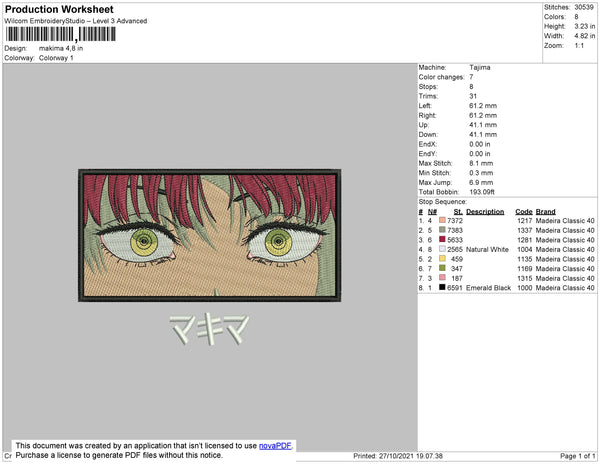Click the Up value '41.1 mm'
Screen dimensions: 600x464
pyautogui.click(x=483, y=125)
